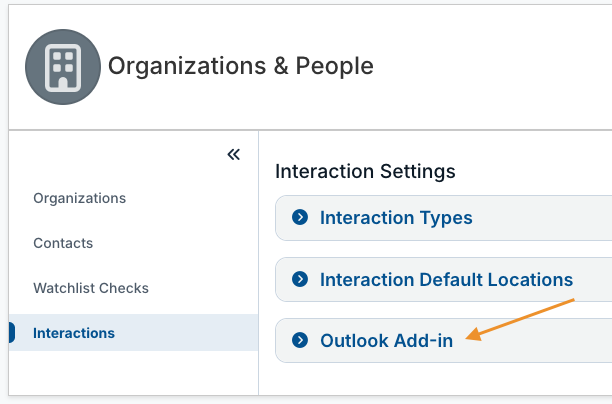Click the Interaction Settings heading
Viewport: 612px width, 404px height.
[x=365, y=171]
